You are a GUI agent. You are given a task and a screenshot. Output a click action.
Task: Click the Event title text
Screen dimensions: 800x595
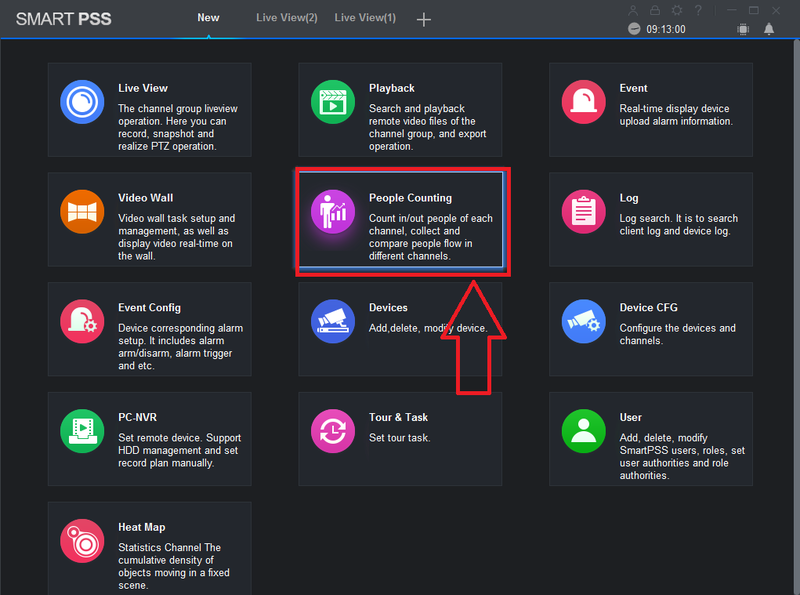coord(633,88)
